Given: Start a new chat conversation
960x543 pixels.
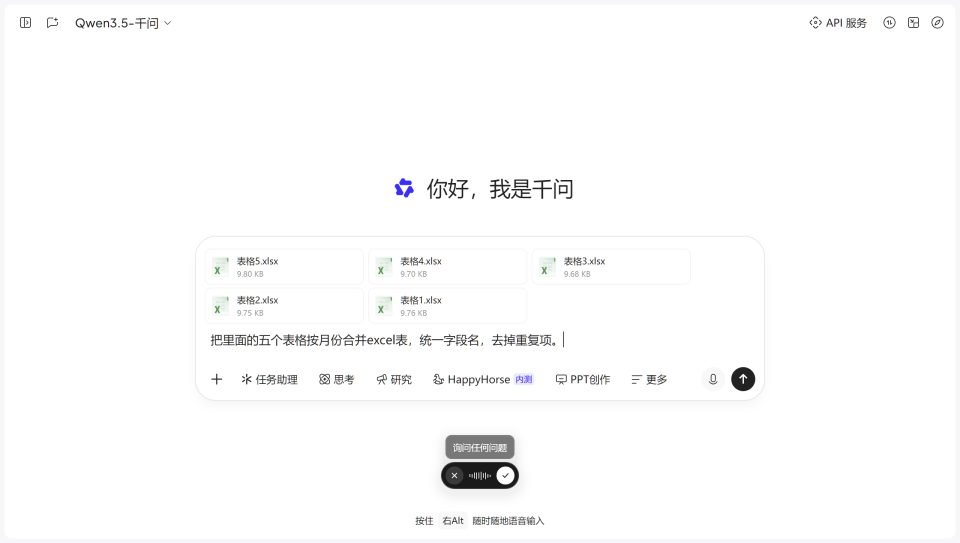Looking at the screenshot, I should [x=53, y=23].
